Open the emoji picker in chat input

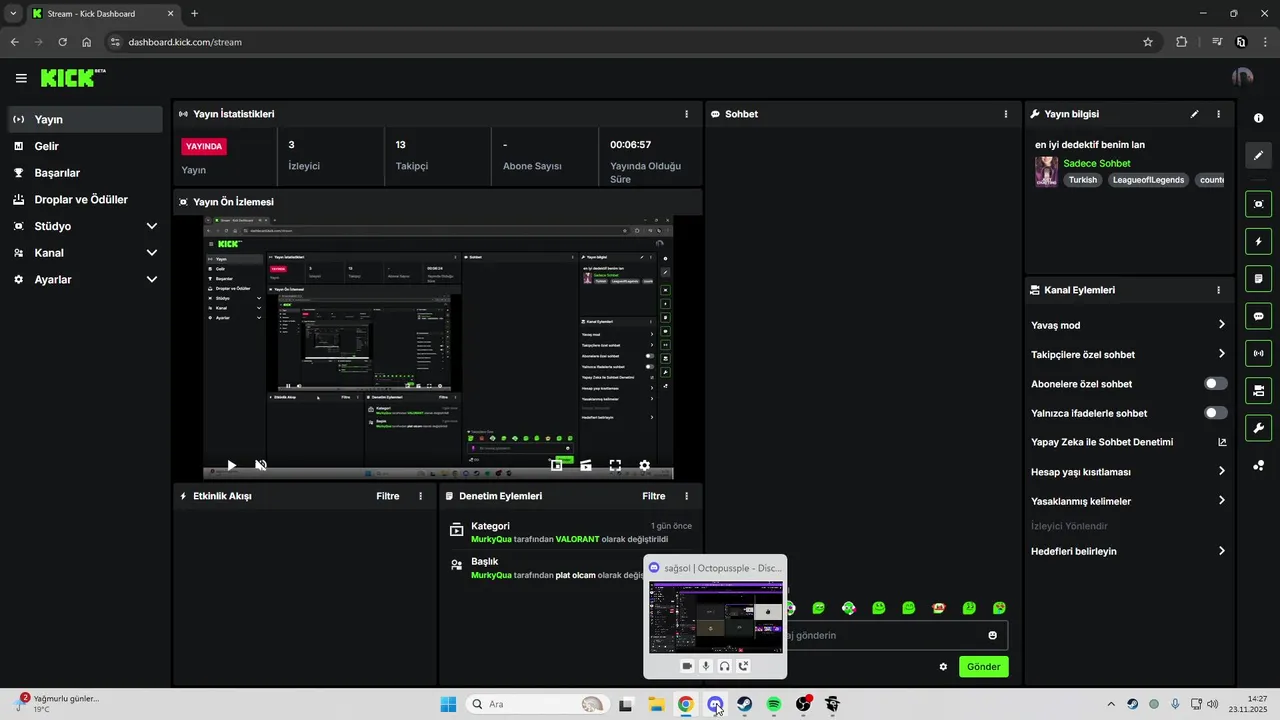992,635
